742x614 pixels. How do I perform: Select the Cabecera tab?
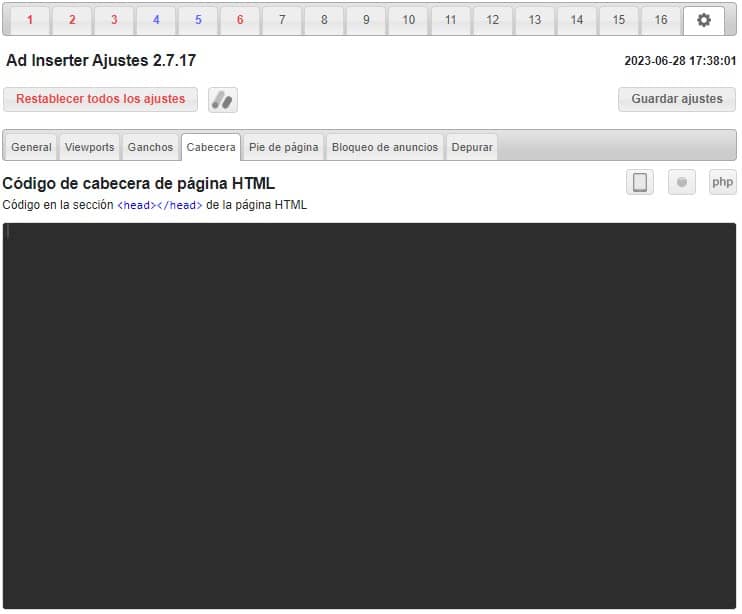(211, 148)
